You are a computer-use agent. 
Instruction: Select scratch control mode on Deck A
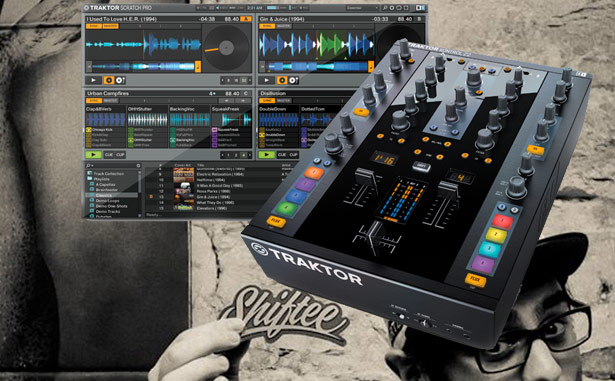pos(120,80)
